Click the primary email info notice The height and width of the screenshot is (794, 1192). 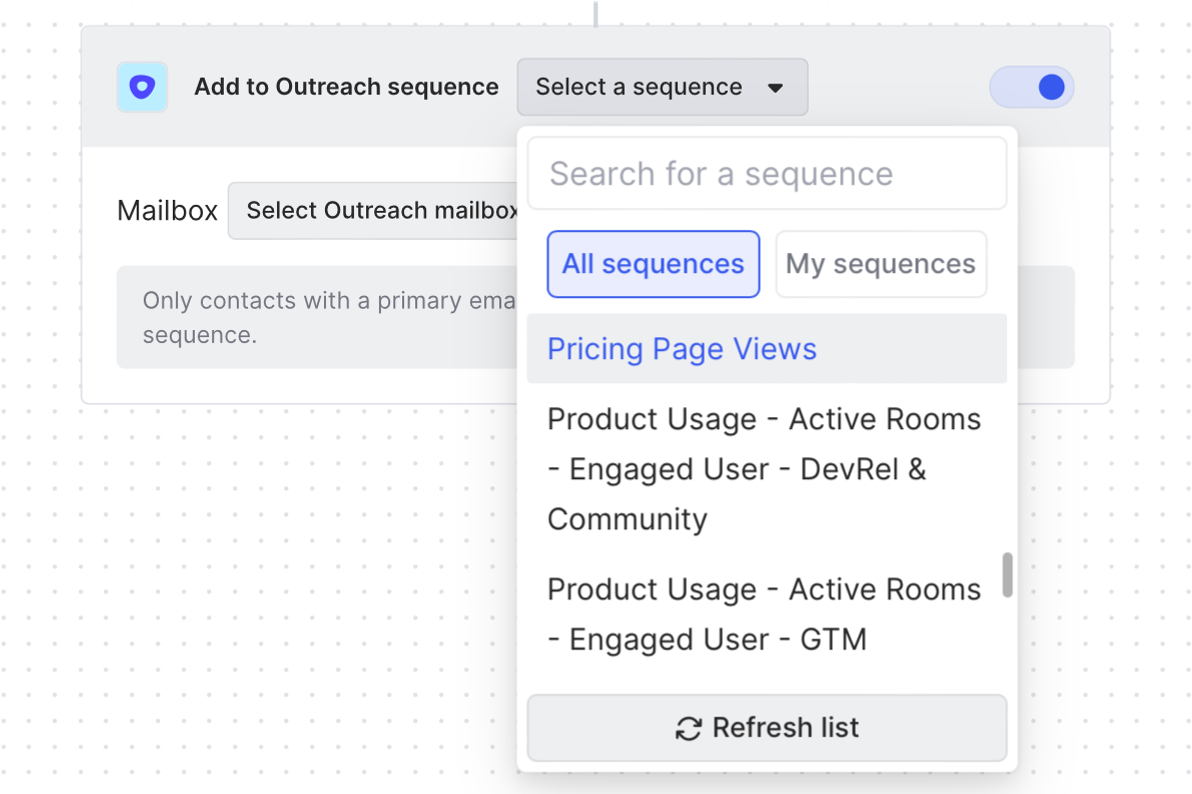pos(320,317)
